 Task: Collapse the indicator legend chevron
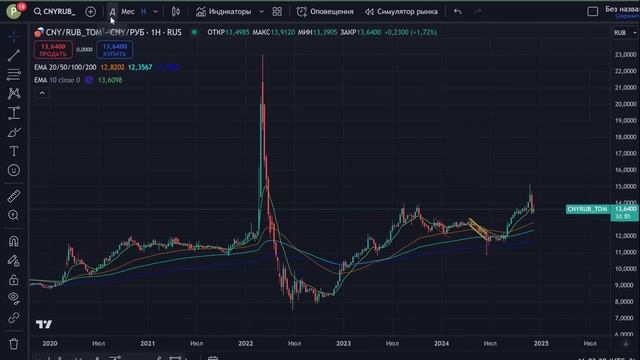pyautogui.click(x=42, y=93)
